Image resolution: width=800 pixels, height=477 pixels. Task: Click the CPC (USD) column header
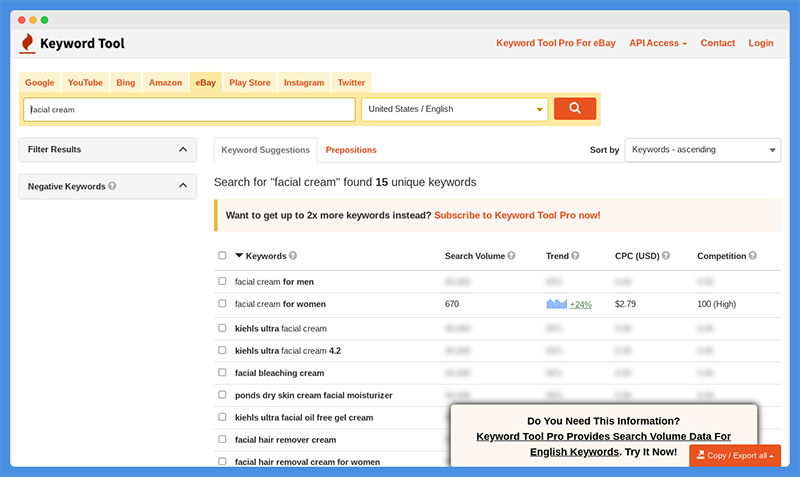pyautogui.click(x=637, y=256)
